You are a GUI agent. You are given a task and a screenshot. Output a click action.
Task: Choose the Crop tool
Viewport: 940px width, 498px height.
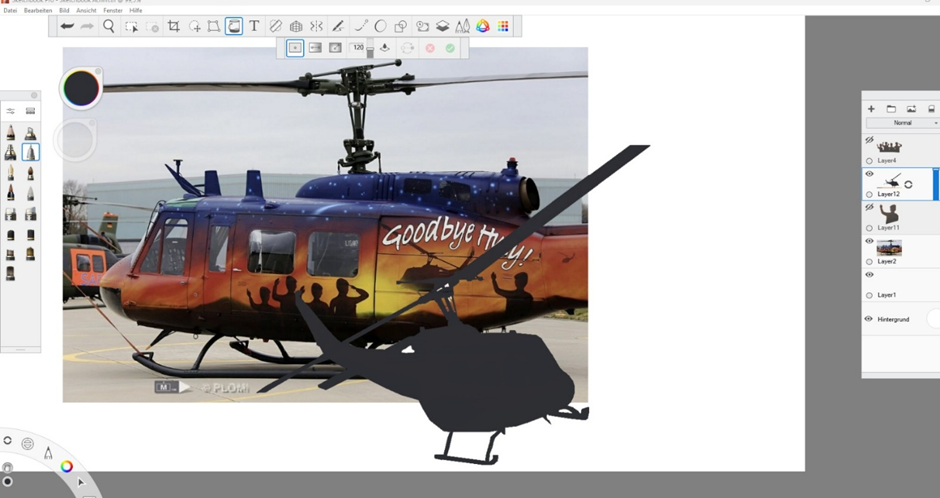(x=173, y=26)
